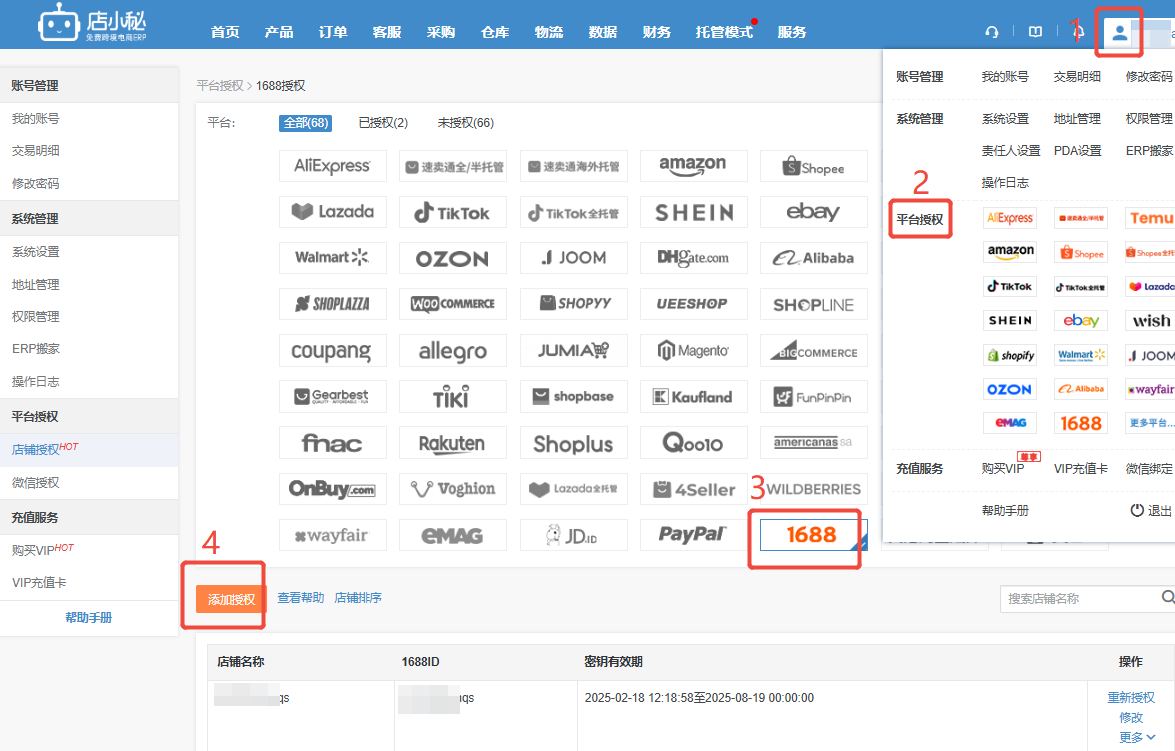1175x751 pixels.
Task: Select the PayPal platform tile
Action: (x=693, y=535)
